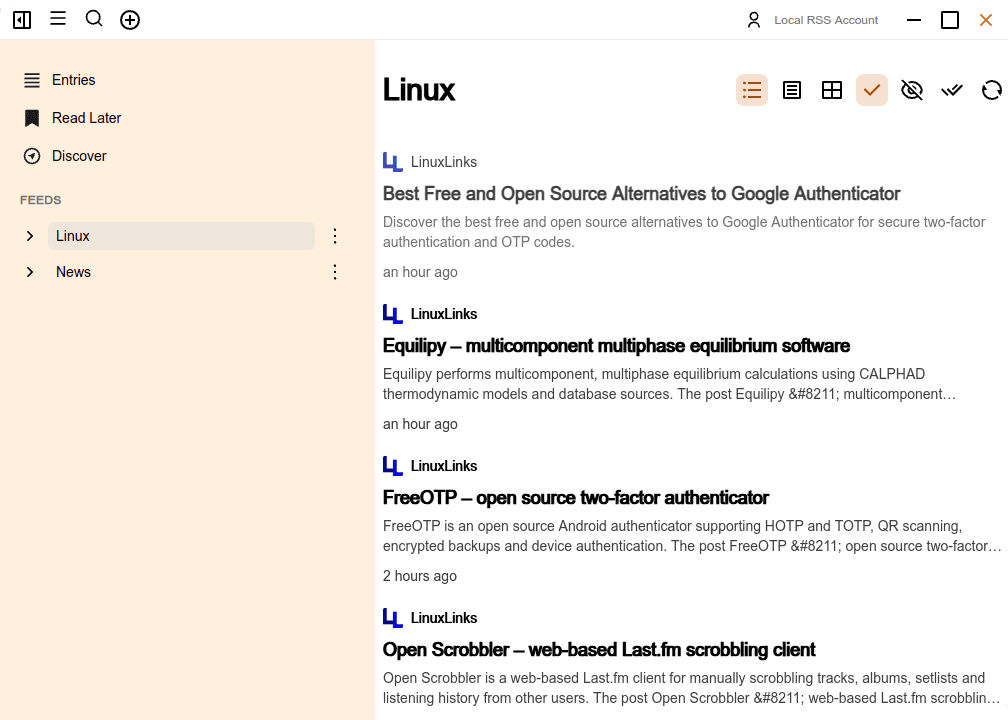Click the Read Later bookmark icon

pyautogui.click(x=32, y=118)
